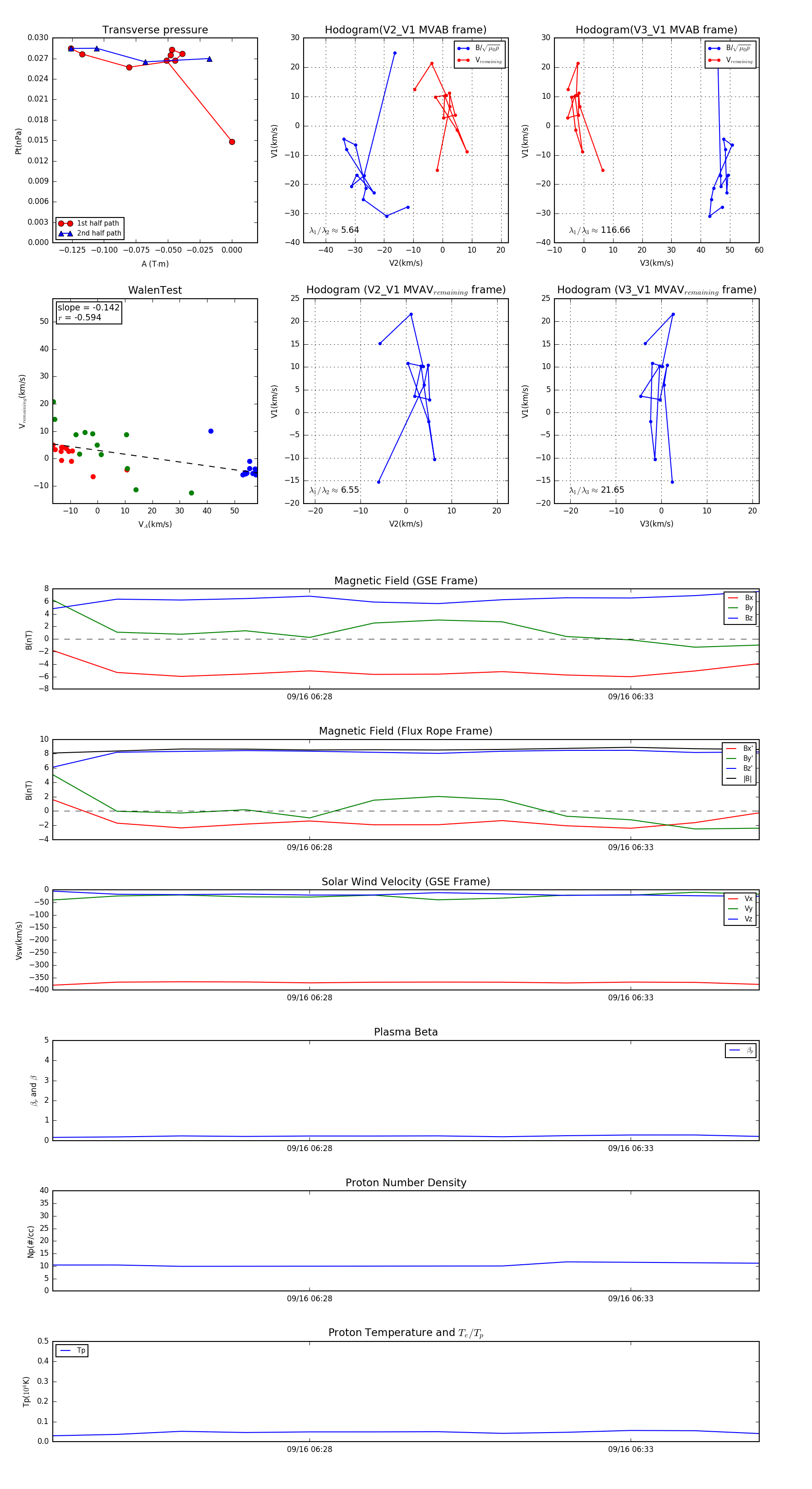
Task: Click the '2nd half path' legend entry
Action: click(90, 234)
